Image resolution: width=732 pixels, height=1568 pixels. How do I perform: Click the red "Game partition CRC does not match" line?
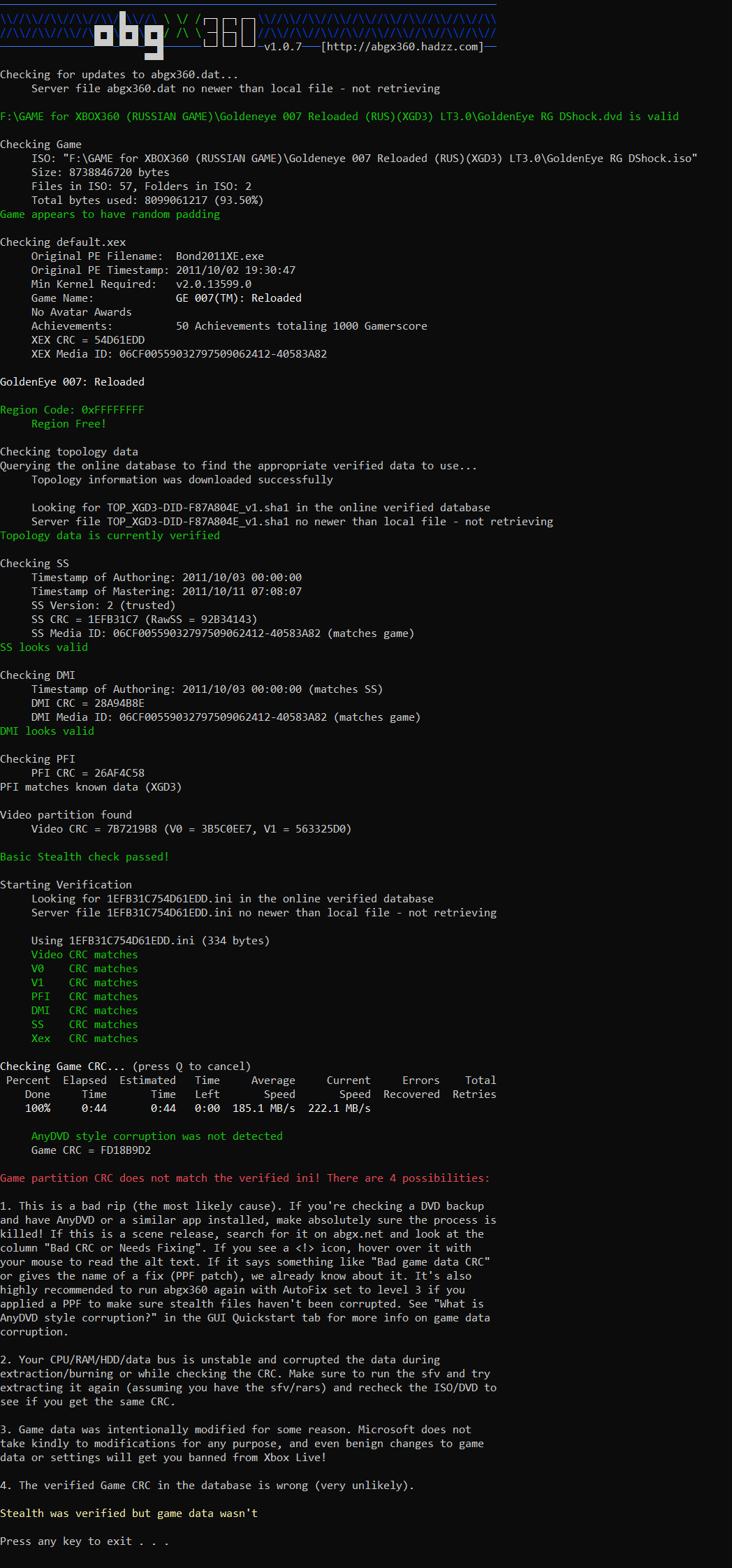(245, 1178)
